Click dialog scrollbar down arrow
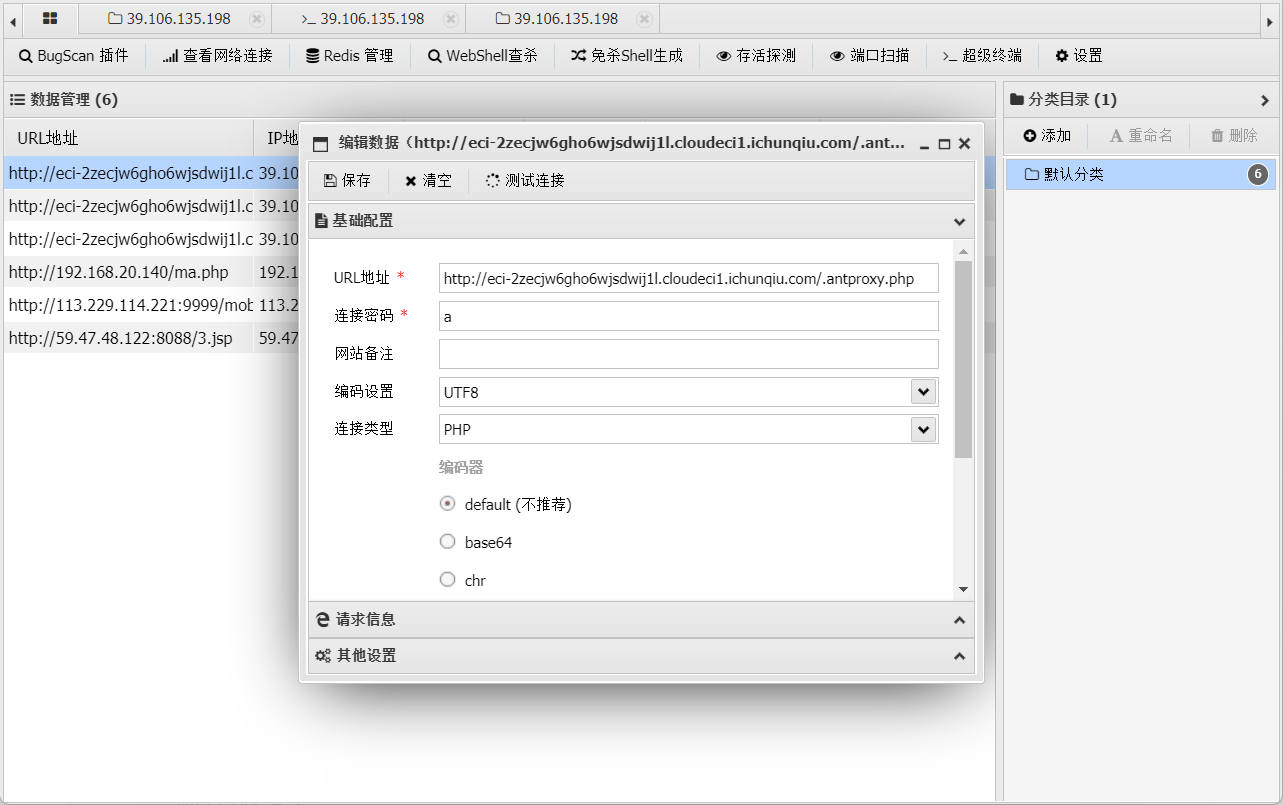 click(x=964, y=590)
